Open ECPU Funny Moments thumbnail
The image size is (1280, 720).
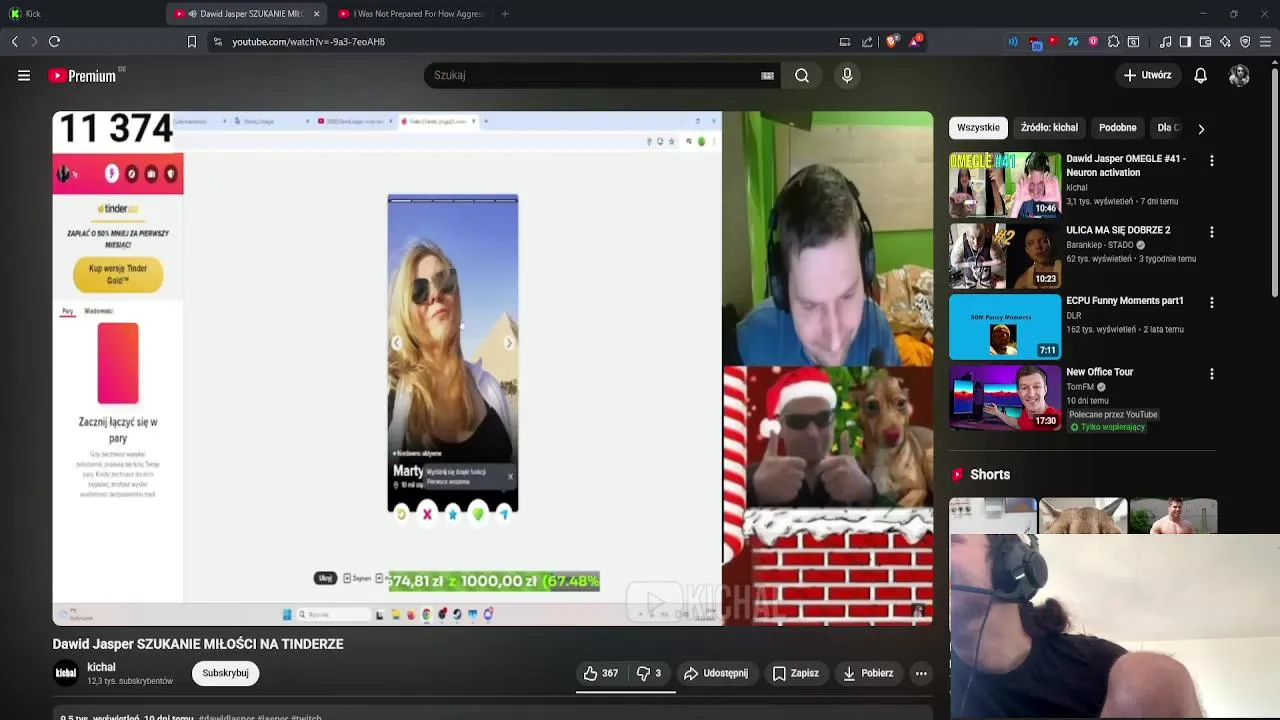click(1005, 326)
